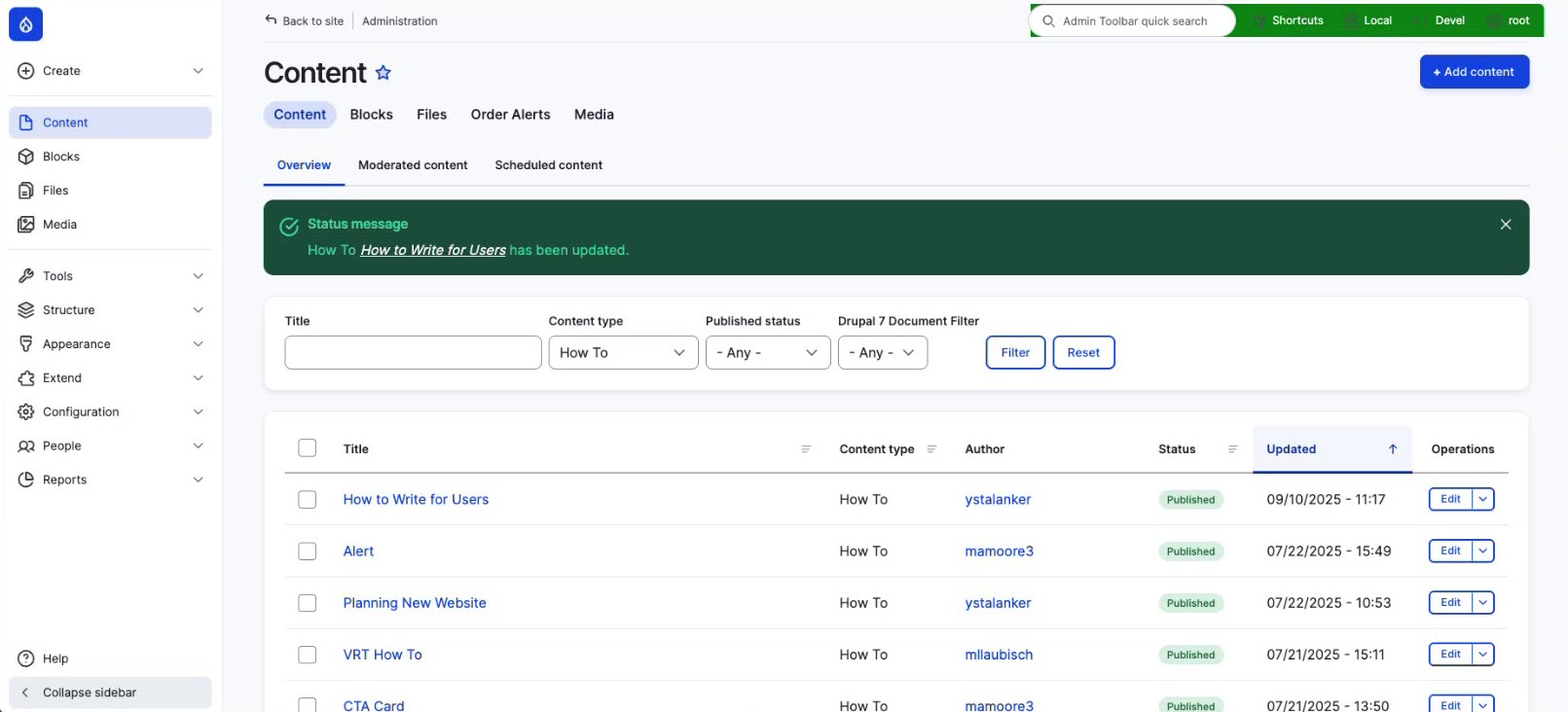Expand the Create menu chevron
Image resolution: width=1568 pixels, height=712 pixels.
point(199,71)
